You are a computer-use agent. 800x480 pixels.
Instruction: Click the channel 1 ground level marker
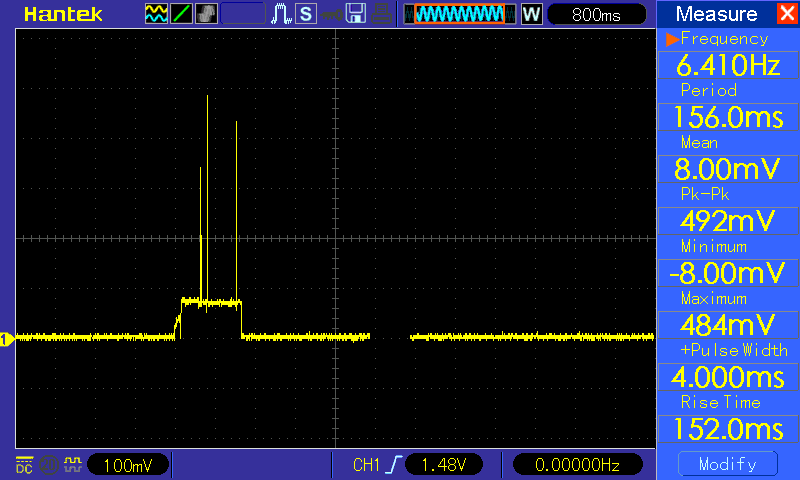[6, 339]
